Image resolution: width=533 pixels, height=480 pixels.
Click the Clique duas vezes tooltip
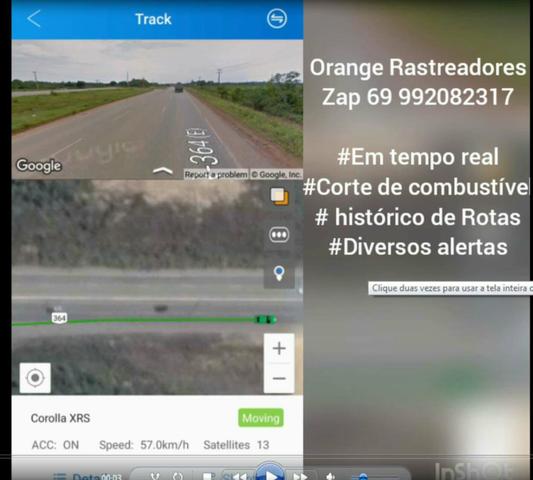coord(451,288)
